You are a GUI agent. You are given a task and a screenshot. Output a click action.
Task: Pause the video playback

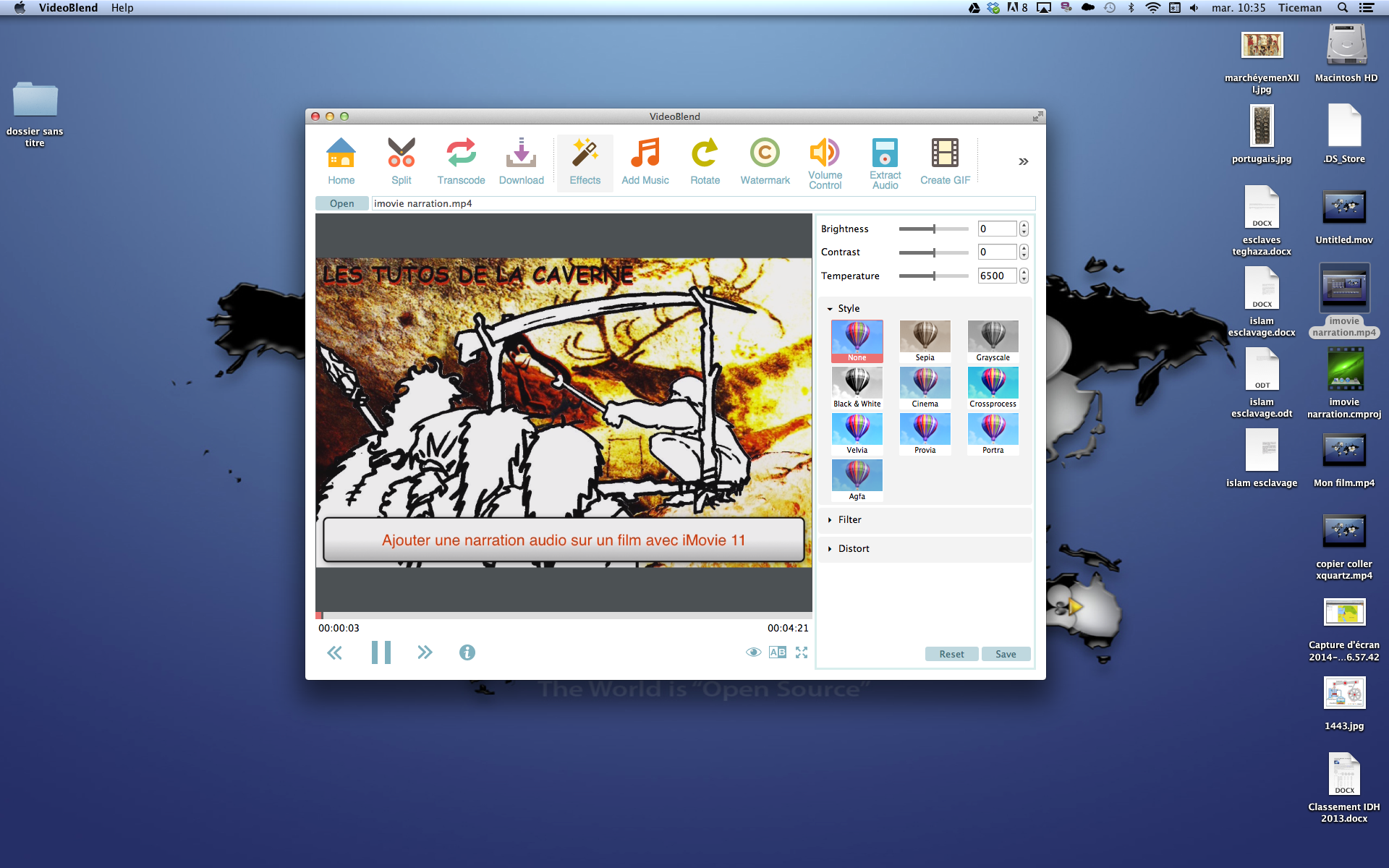381,652
